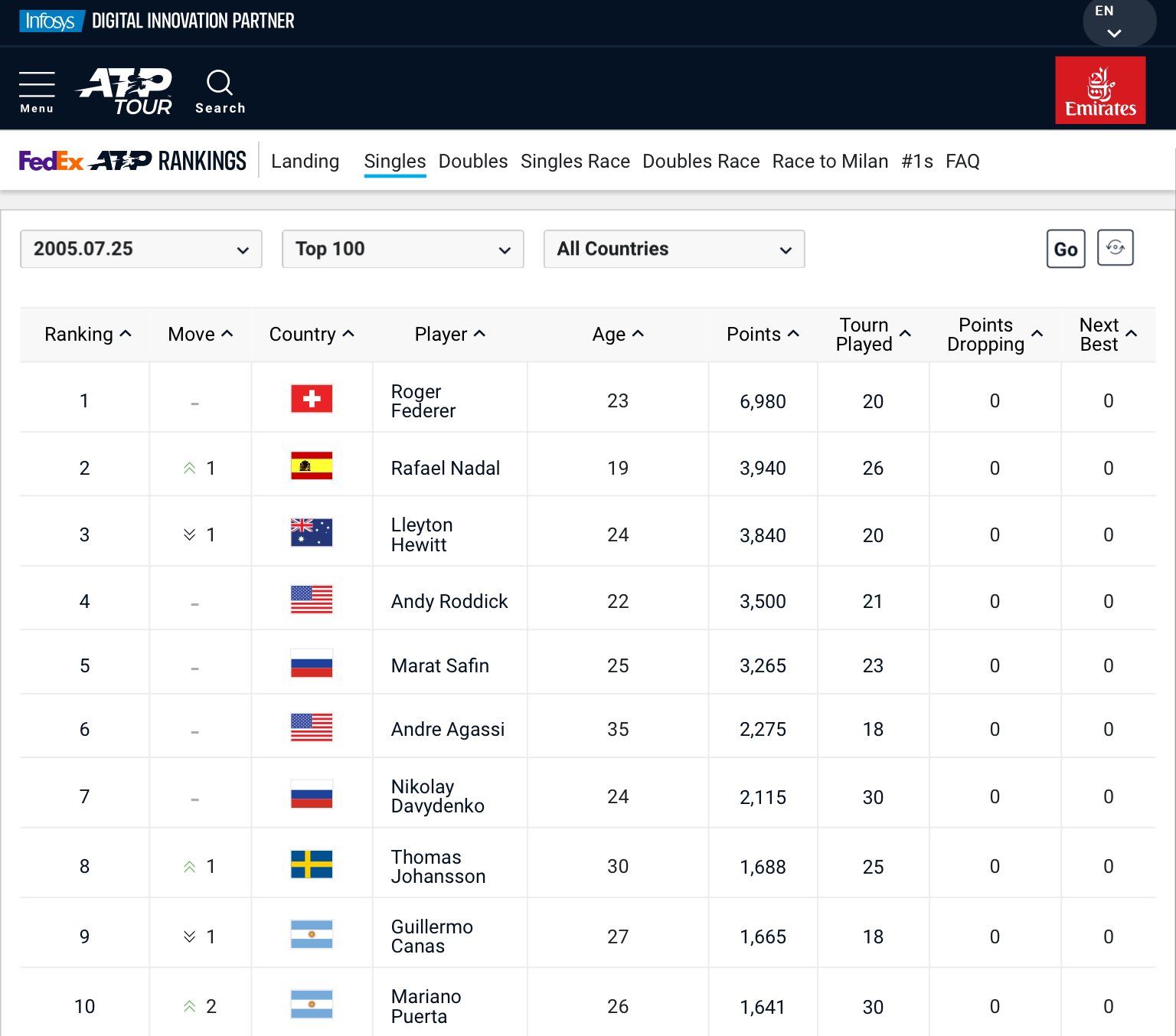The image size is (1176, 1036).
Task: Open the 2005.07.25 date dropdown
Action: pos(141,249)
